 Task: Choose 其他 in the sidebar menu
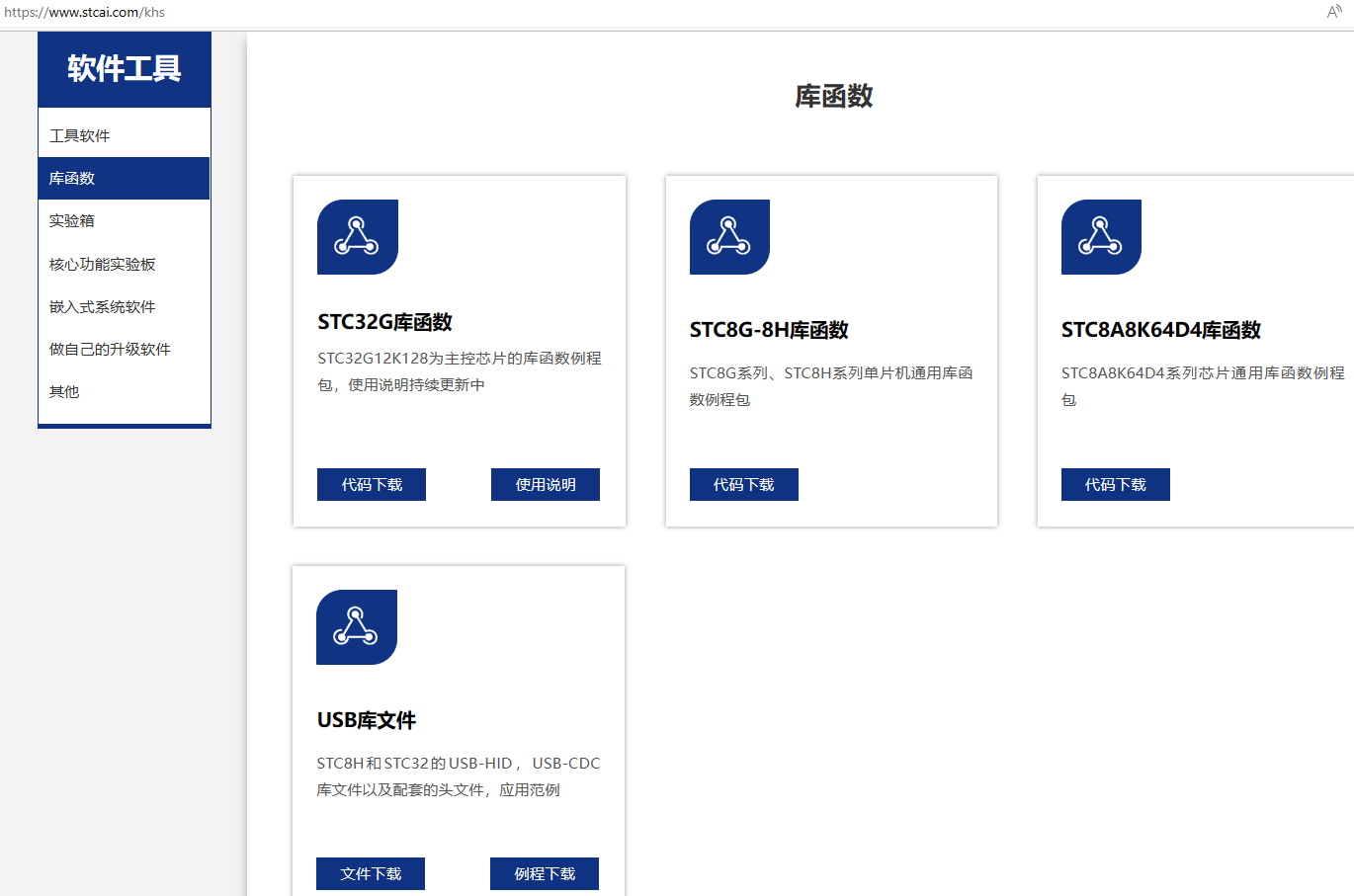pyautogui.click(x=125, y=391)
